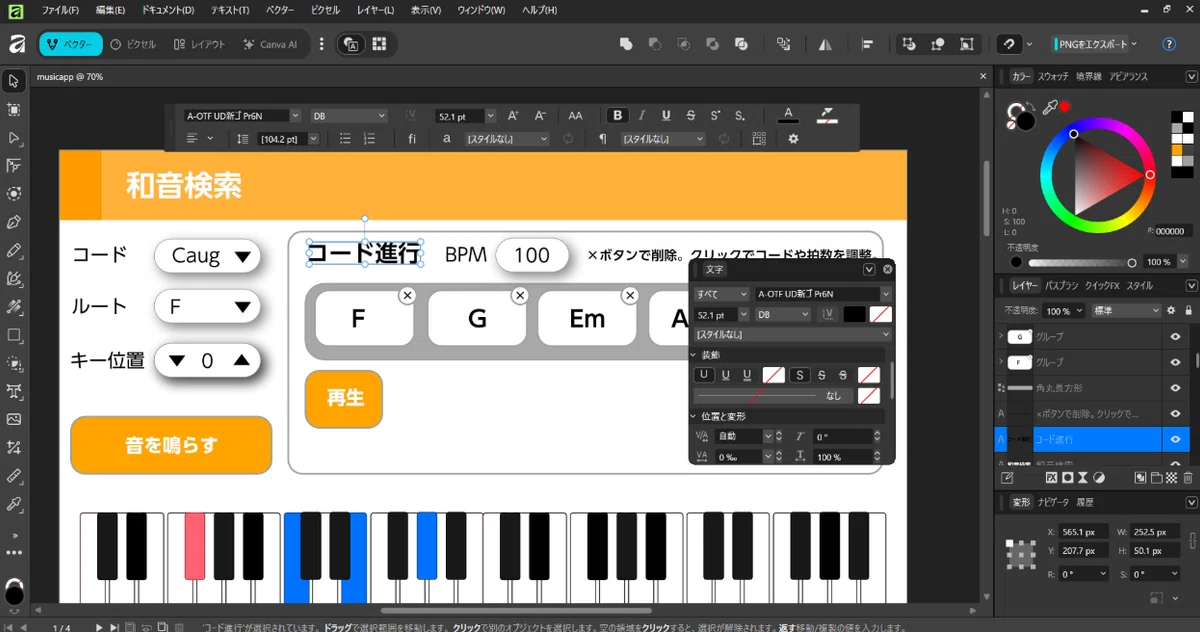Select the Place Image tool
The height and width of the screenshot is (632, 1200).
click(x=14, y=419)
